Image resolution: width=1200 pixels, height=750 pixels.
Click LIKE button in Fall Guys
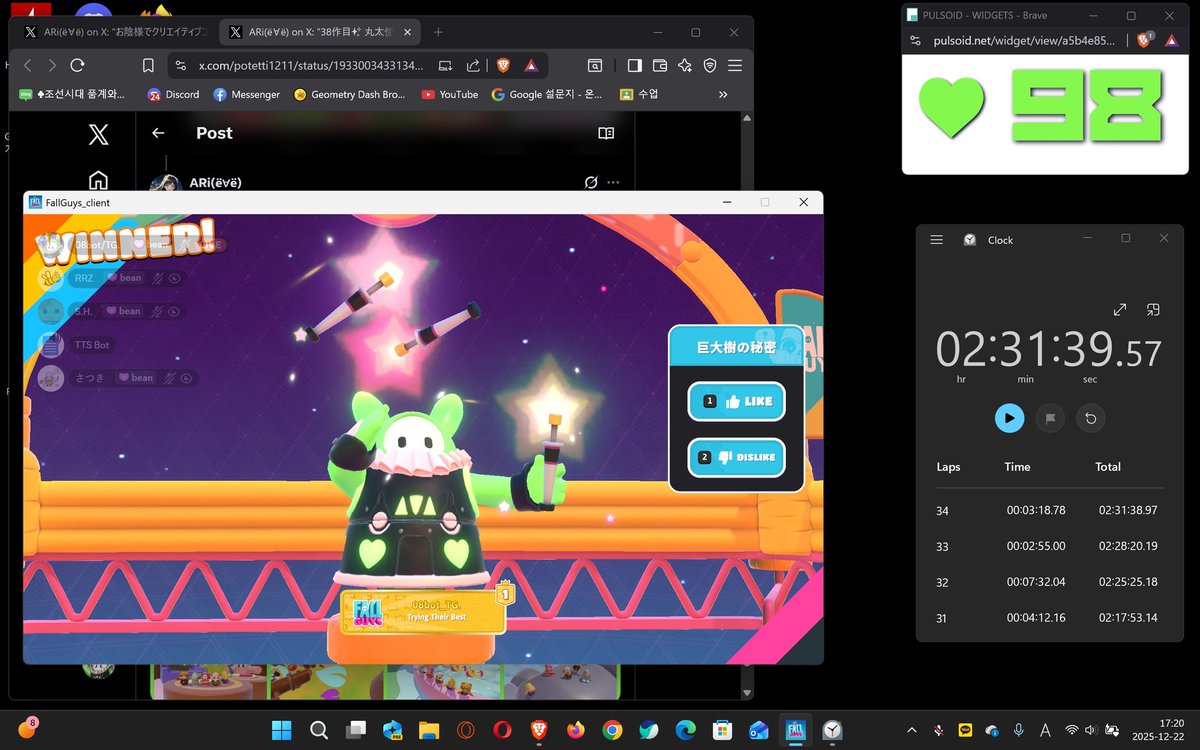click(x=736, y=401)
